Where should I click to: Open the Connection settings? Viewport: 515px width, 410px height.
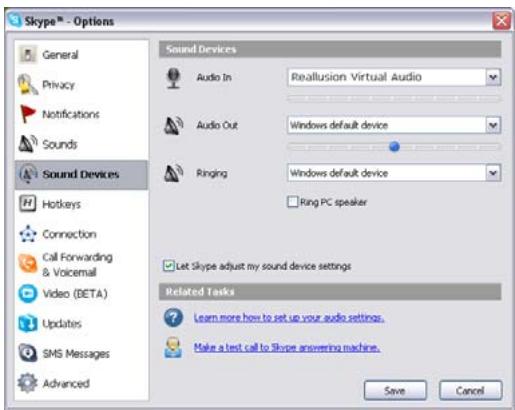point(81,234)
